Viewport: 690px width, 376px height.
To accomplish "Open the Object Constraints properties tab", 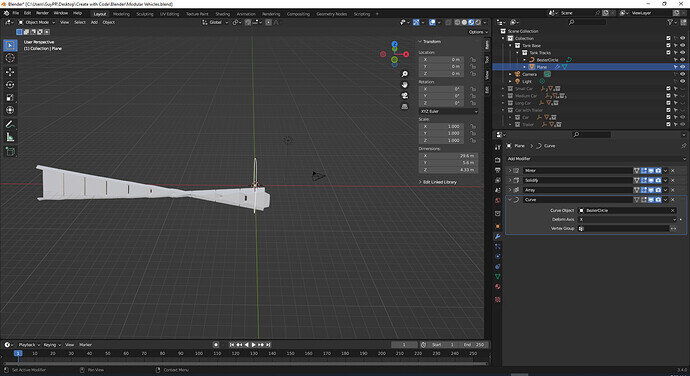I will pos(497,266).
